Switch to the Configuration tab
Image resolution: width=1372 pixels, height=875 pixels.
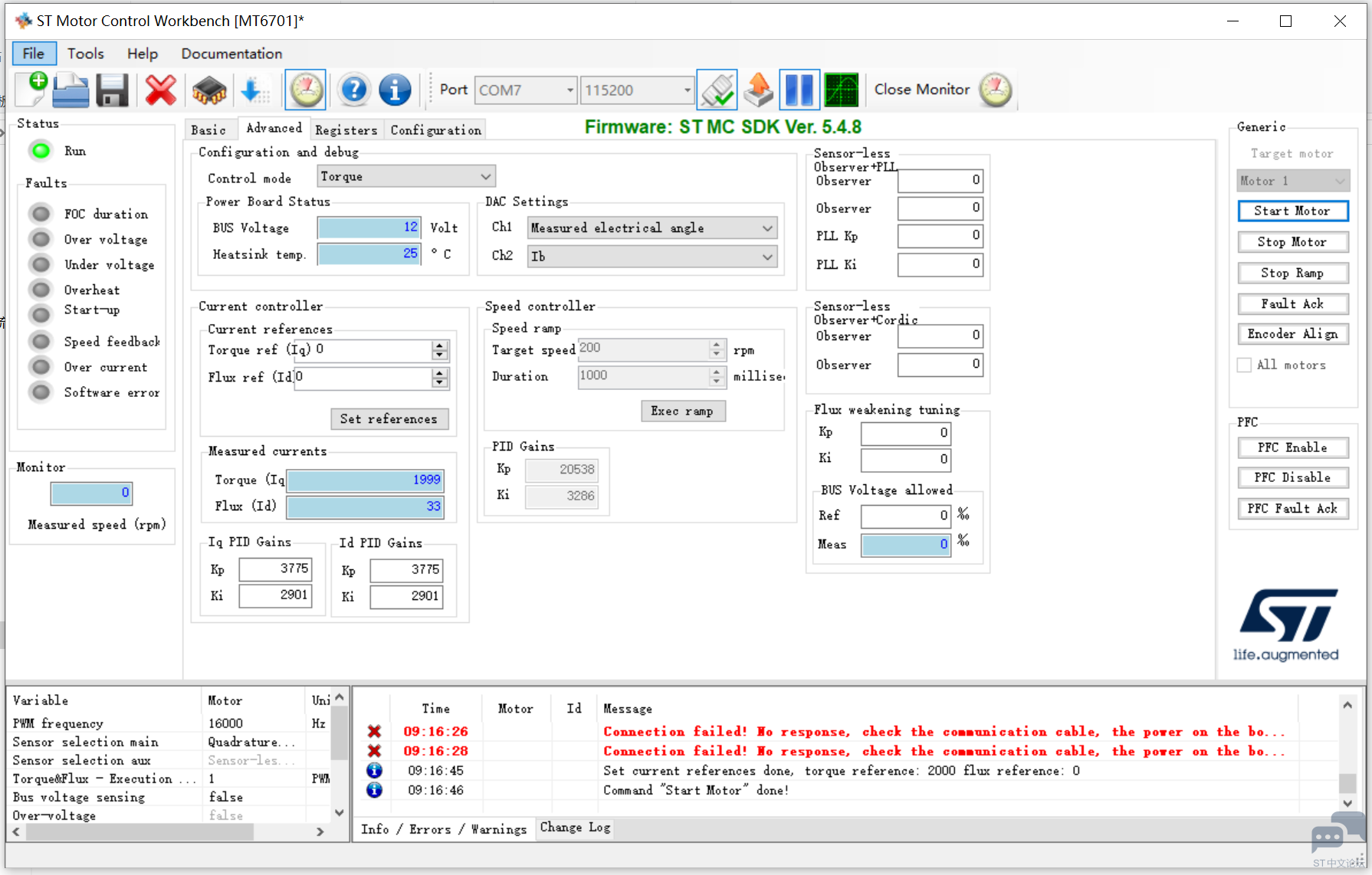pos(436,129)
